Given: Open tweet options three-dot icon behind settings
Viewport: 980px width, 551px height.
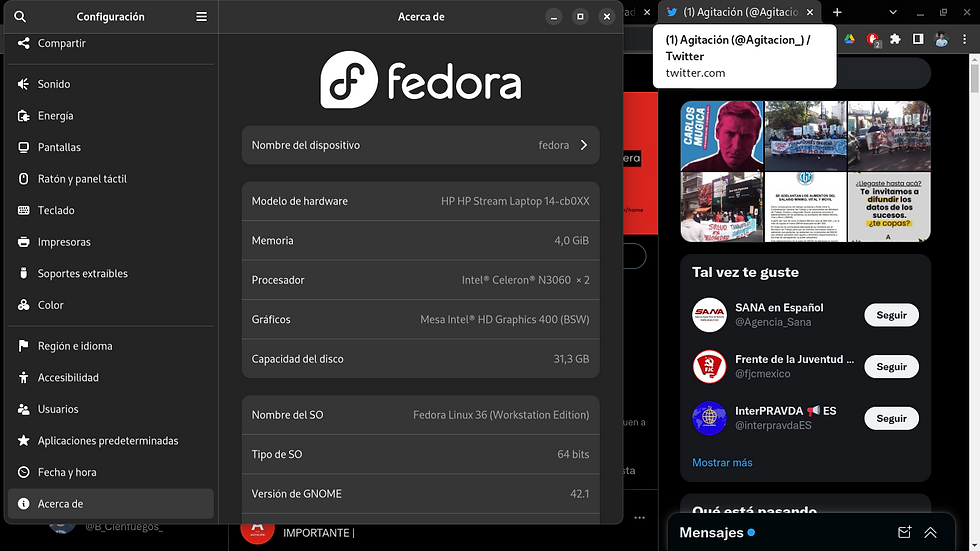Looking at the screenshot, I should (x=639, y=517).
